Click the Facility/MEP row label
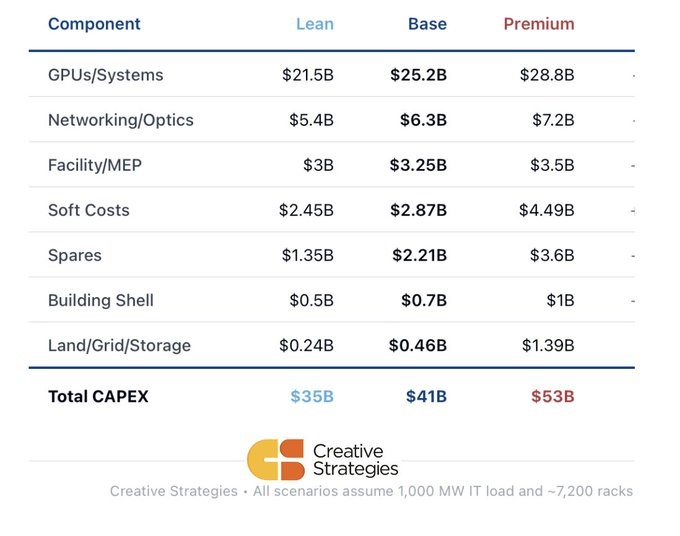This screenshot has height=536, width=680. tap(95, 165)
